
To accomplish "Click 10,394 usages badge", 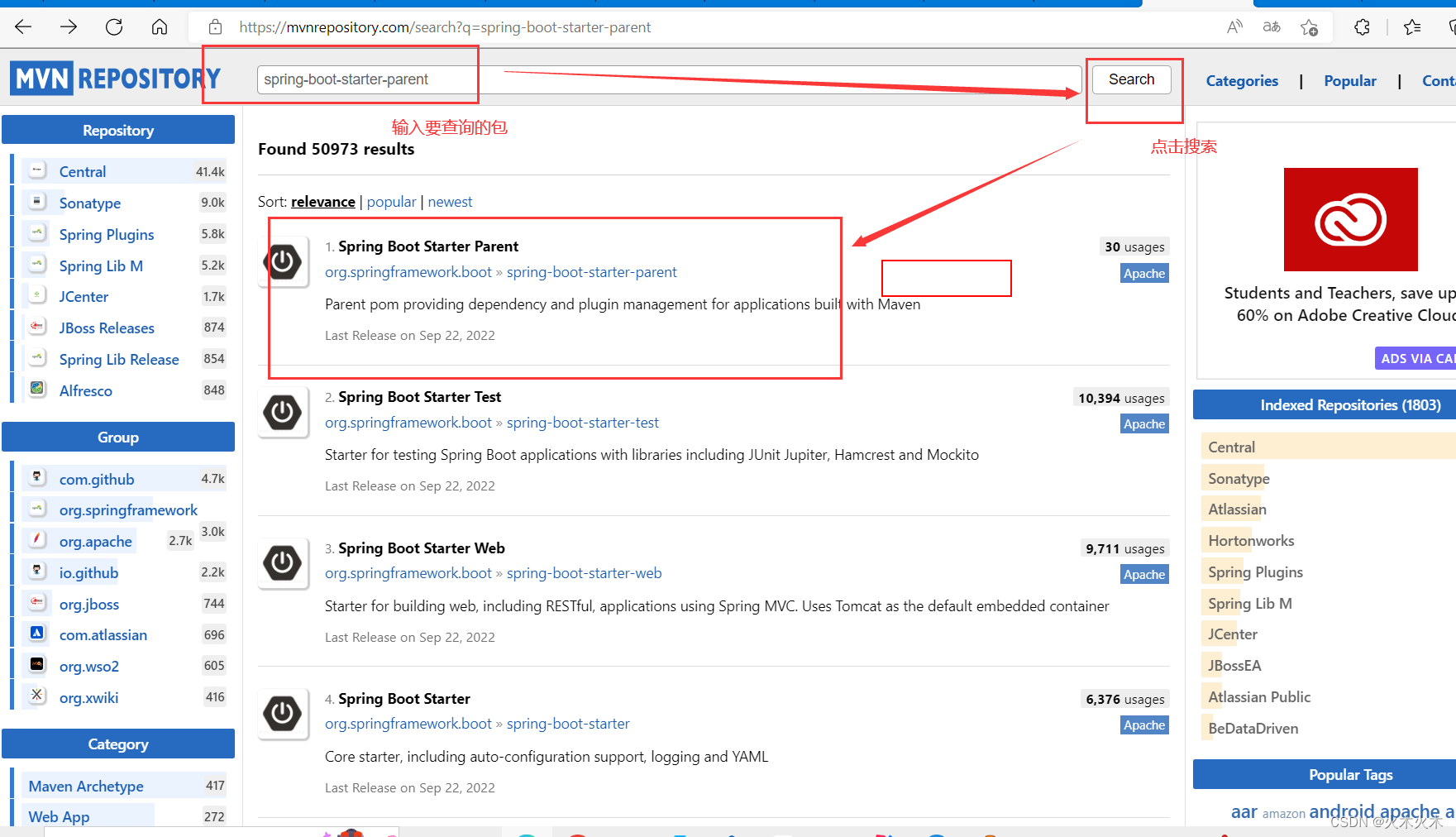I will click(x=1121, y=398).
